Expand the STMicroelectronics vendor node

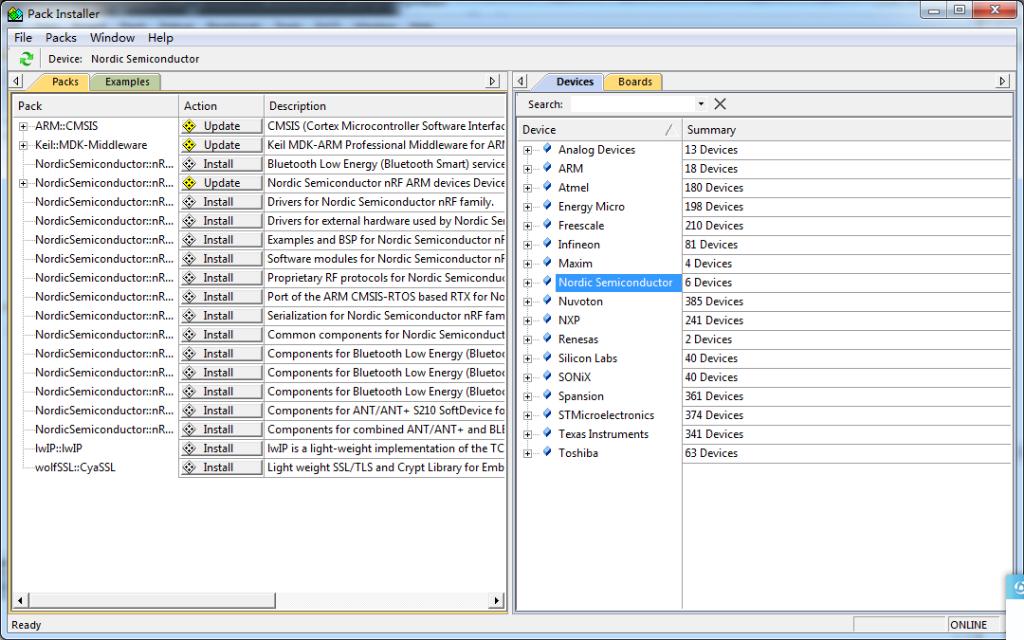528,415
